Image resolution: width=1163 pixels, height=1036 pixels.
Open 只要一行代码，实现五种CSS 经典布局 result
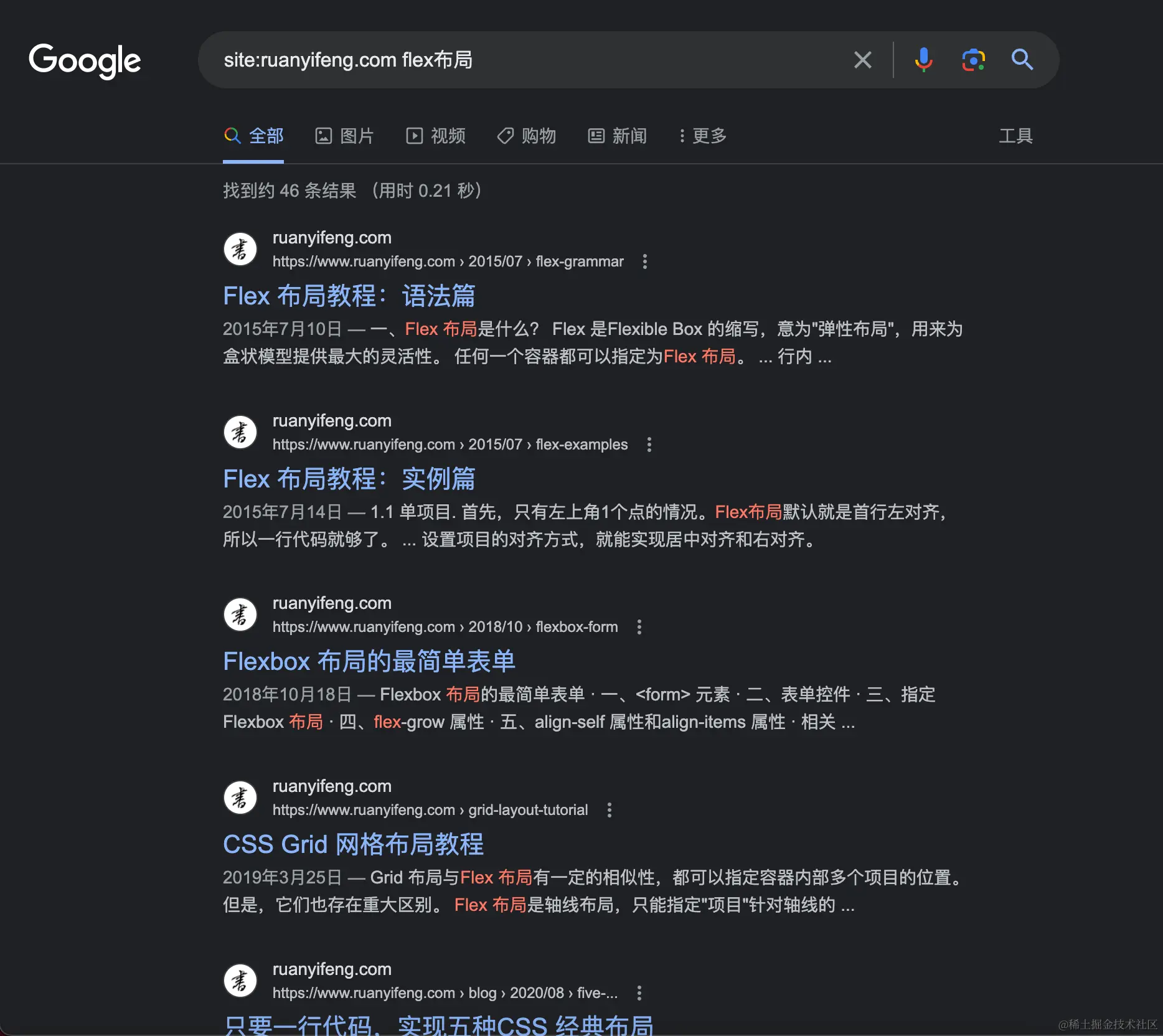click(x=438, y=1025)
